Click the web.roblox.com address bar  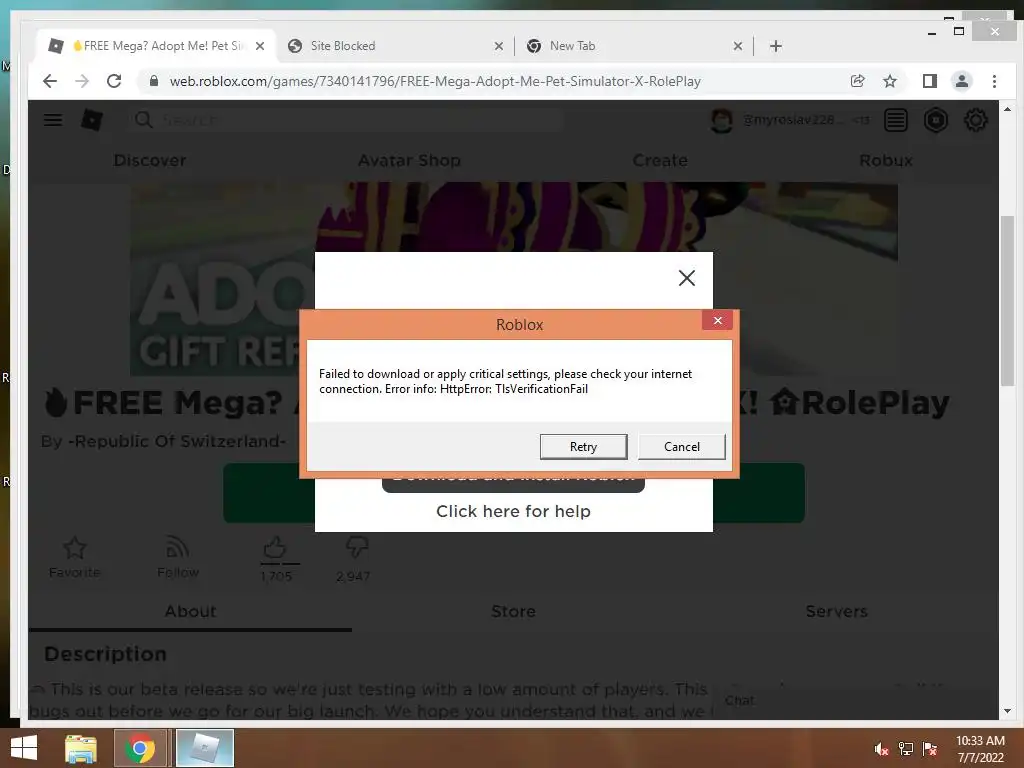pyautogui.click(x=435, y=82)
